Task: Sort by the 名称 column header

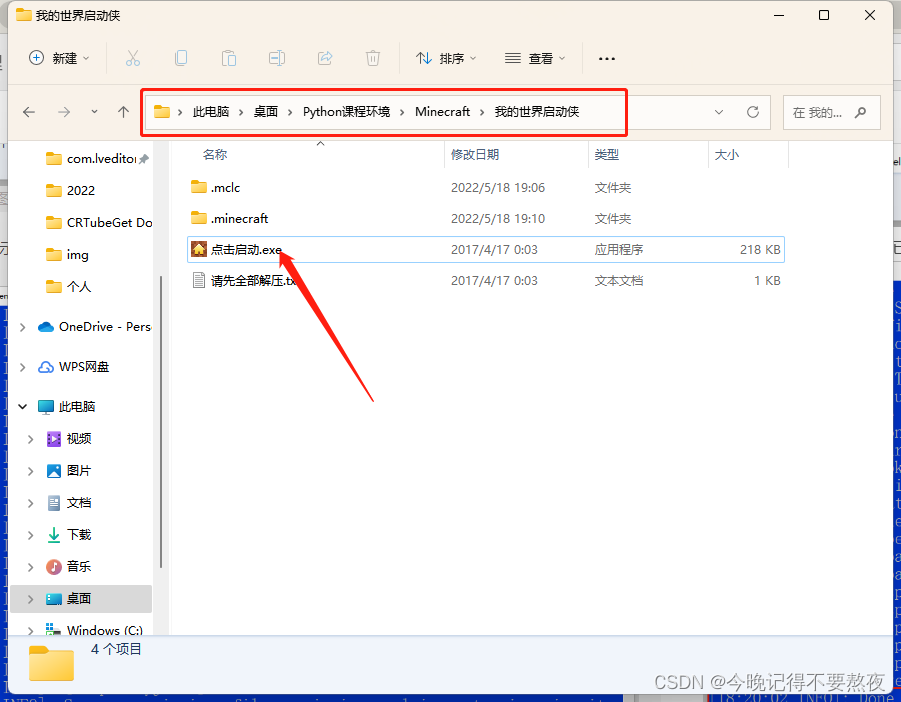Action: (x=214, y=155)
